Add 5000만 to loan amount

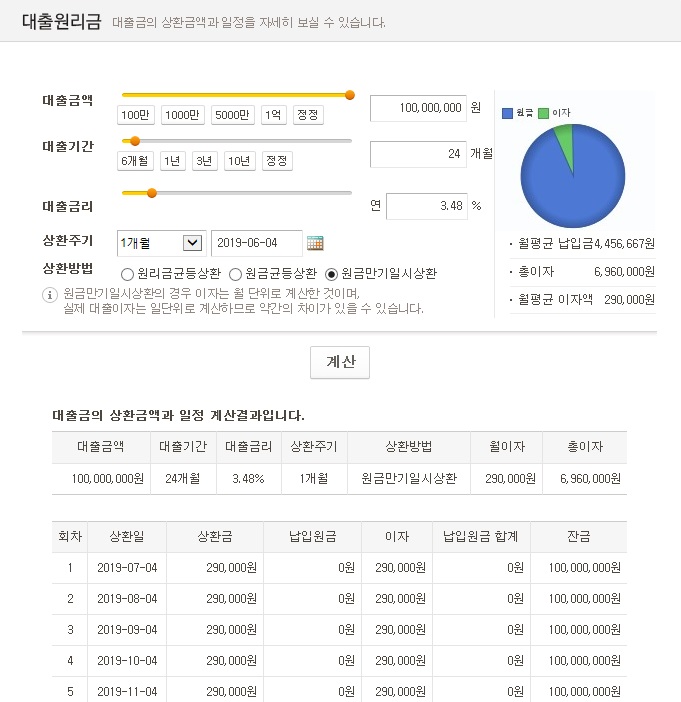tap(233, 115)
